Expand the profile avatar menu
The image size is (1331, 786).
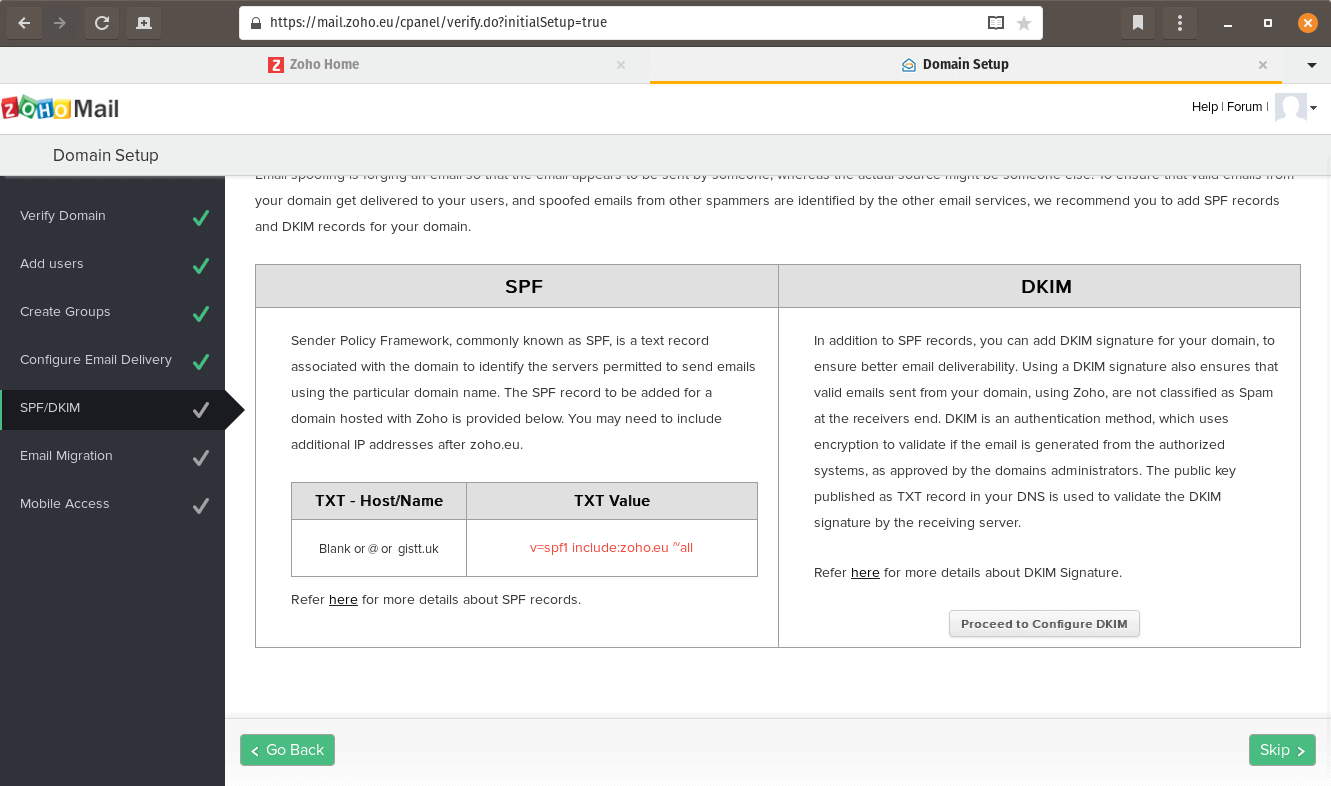point(1290,107)
